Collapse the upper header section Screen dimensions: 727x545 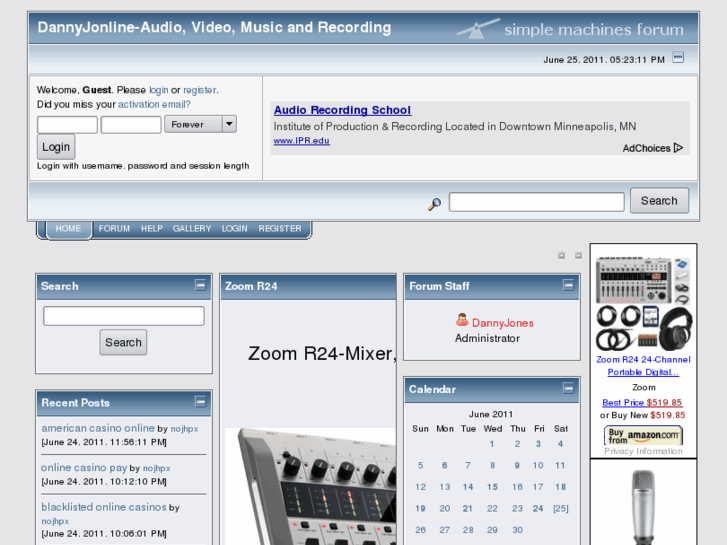click(678, 58)
